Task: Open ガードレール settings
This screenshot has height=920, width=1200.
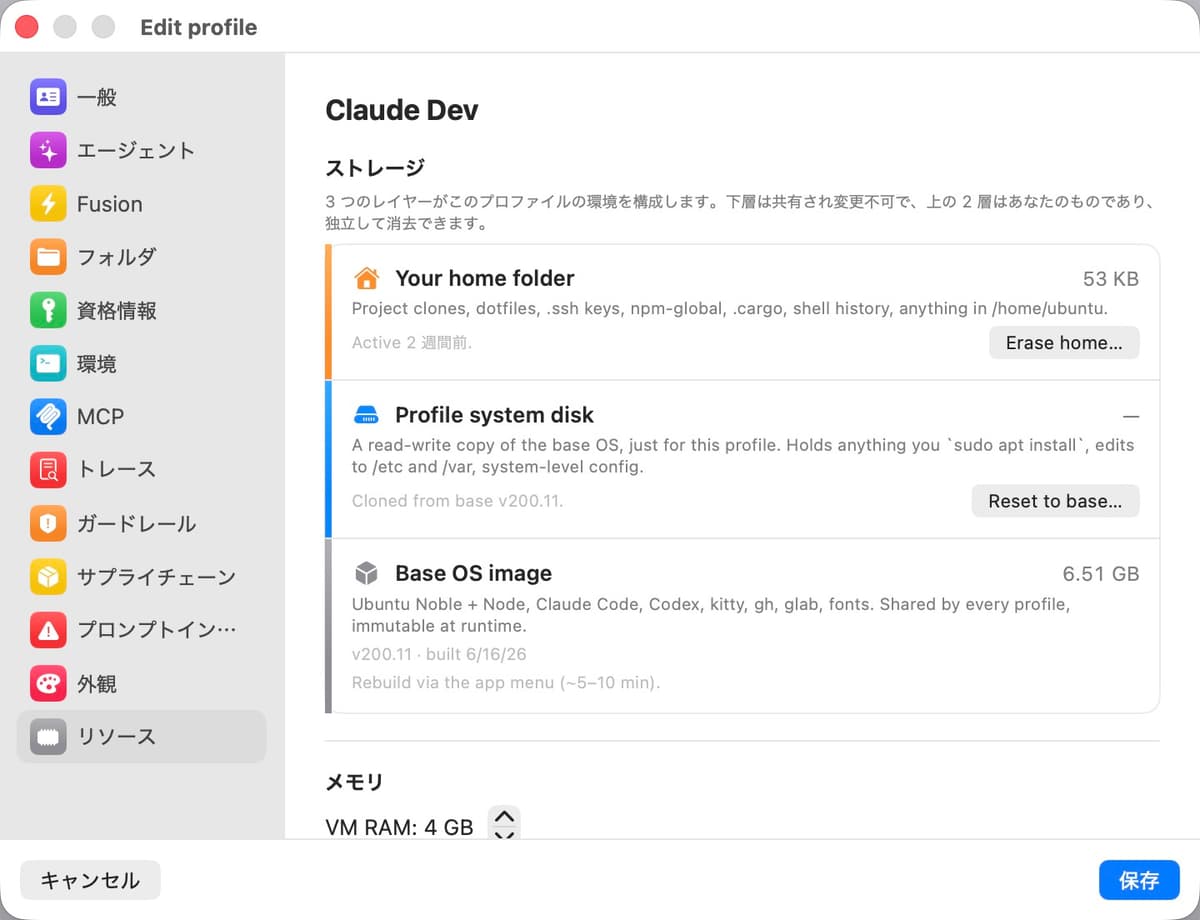Action: [x=142, y=523]
